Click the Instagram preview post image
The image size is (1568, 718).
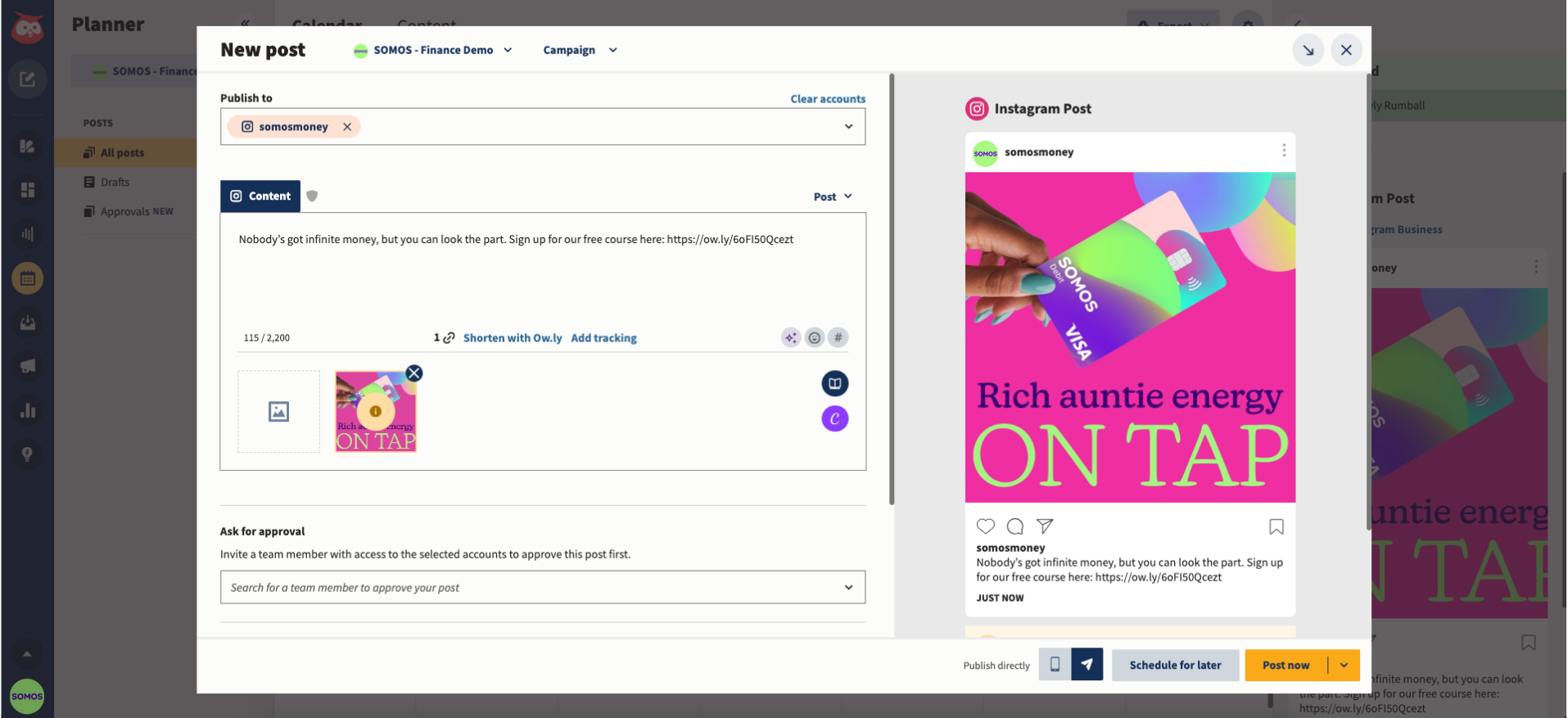1130,337
